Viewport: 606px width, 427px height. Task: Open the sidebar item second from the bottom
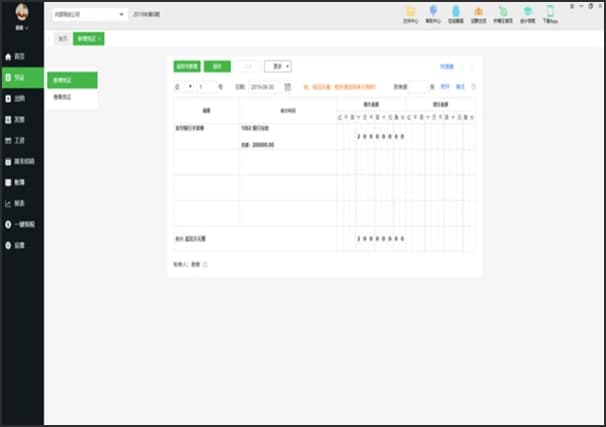[x=20, y=224]
